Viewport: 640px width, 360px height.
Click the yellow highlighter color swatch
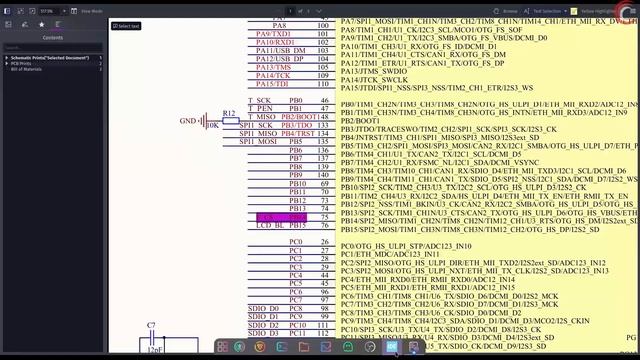pos(574,11)
